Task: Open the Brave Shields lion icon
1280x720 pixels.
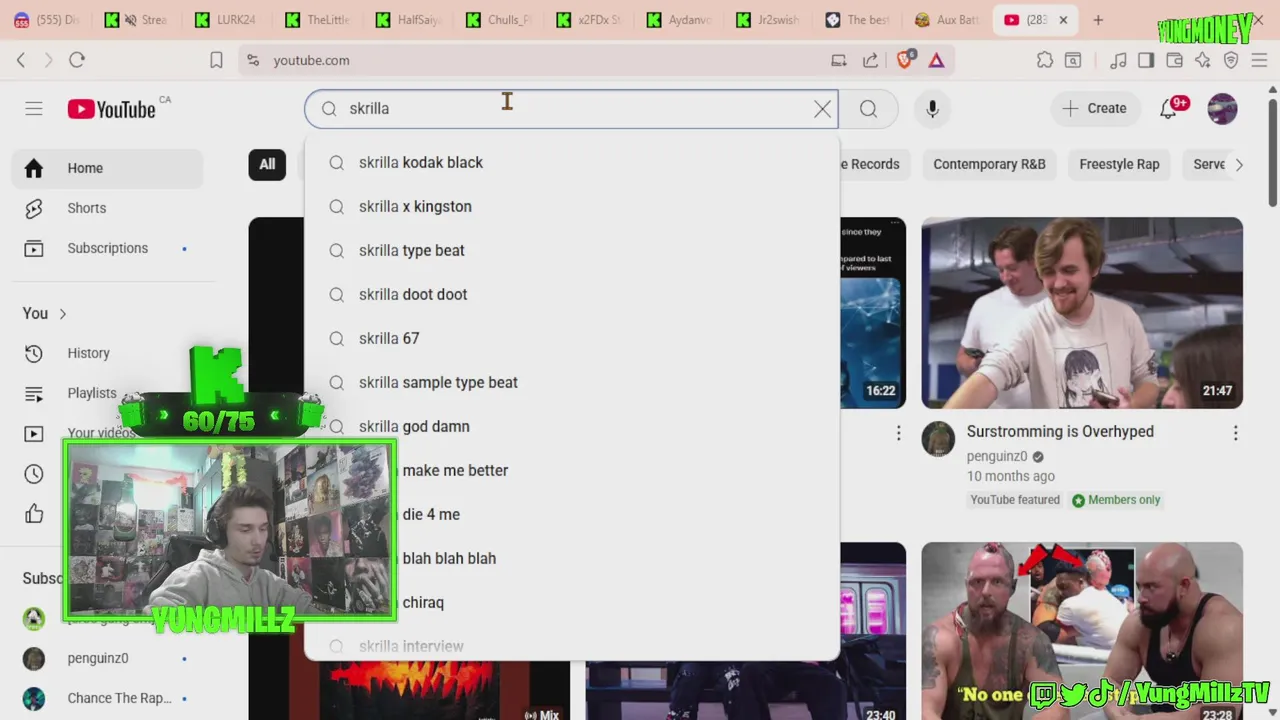Action: pos(905,60)
